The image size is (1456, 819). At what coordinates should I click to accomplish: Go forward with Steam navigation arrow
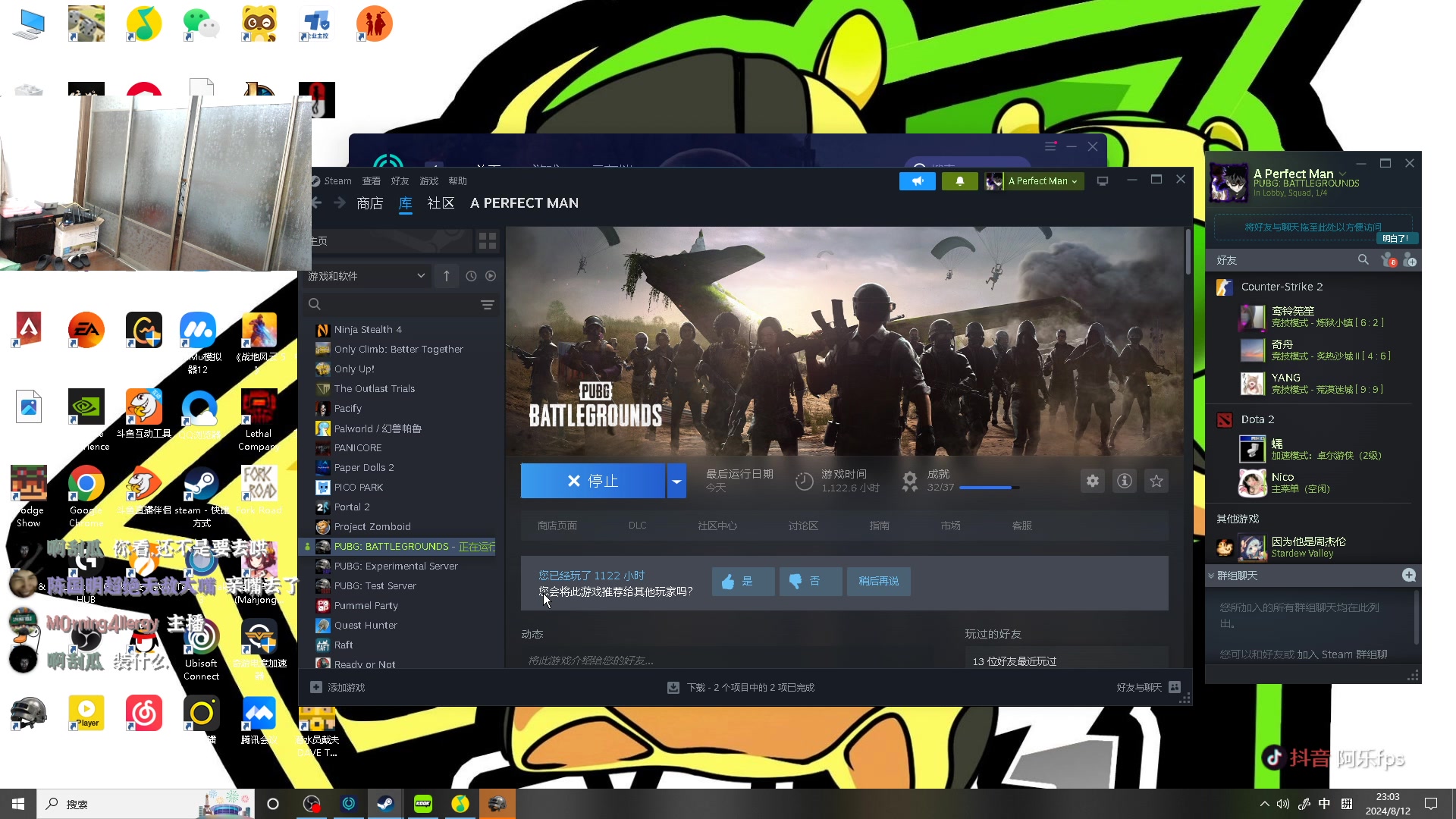(x=340, y=203)
